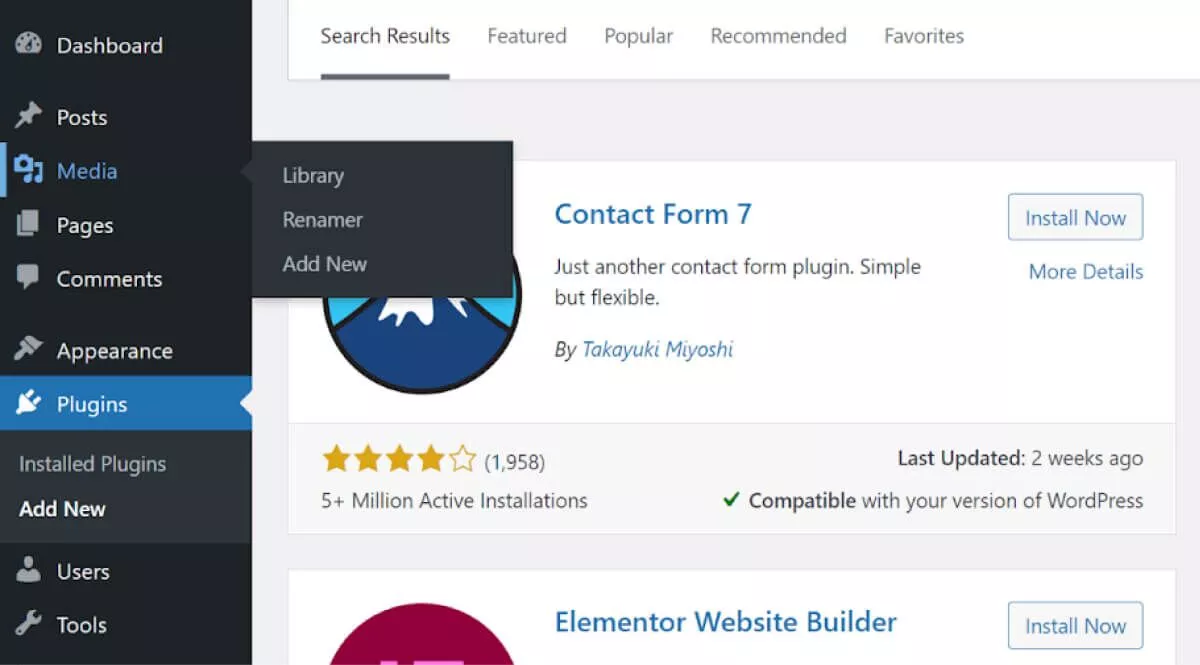Click the Comments speech bubble icon

pyautogui.click(x=29, y=278)
